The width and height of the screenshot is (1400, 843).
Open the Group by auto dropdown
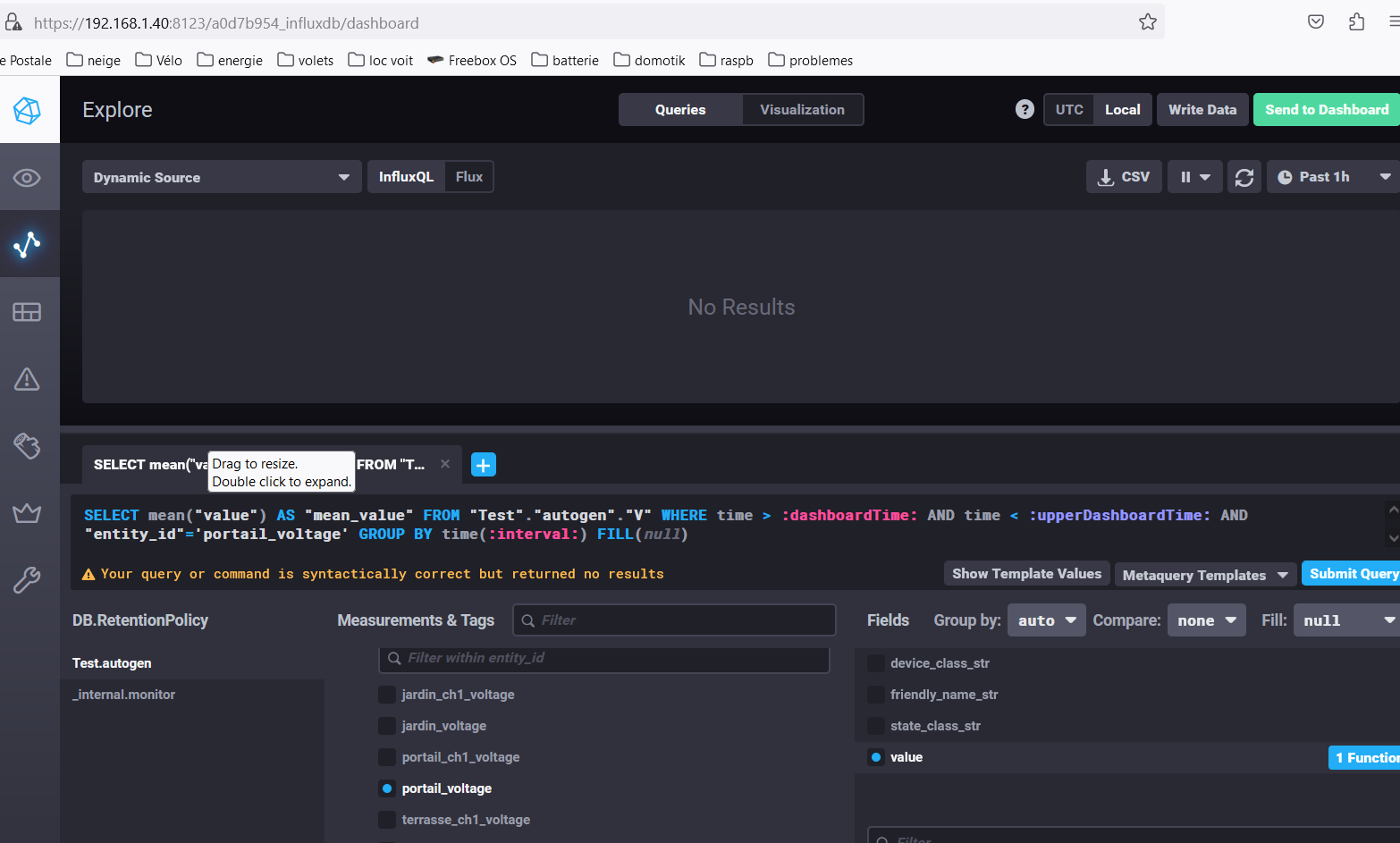[x=1046, y=620]
